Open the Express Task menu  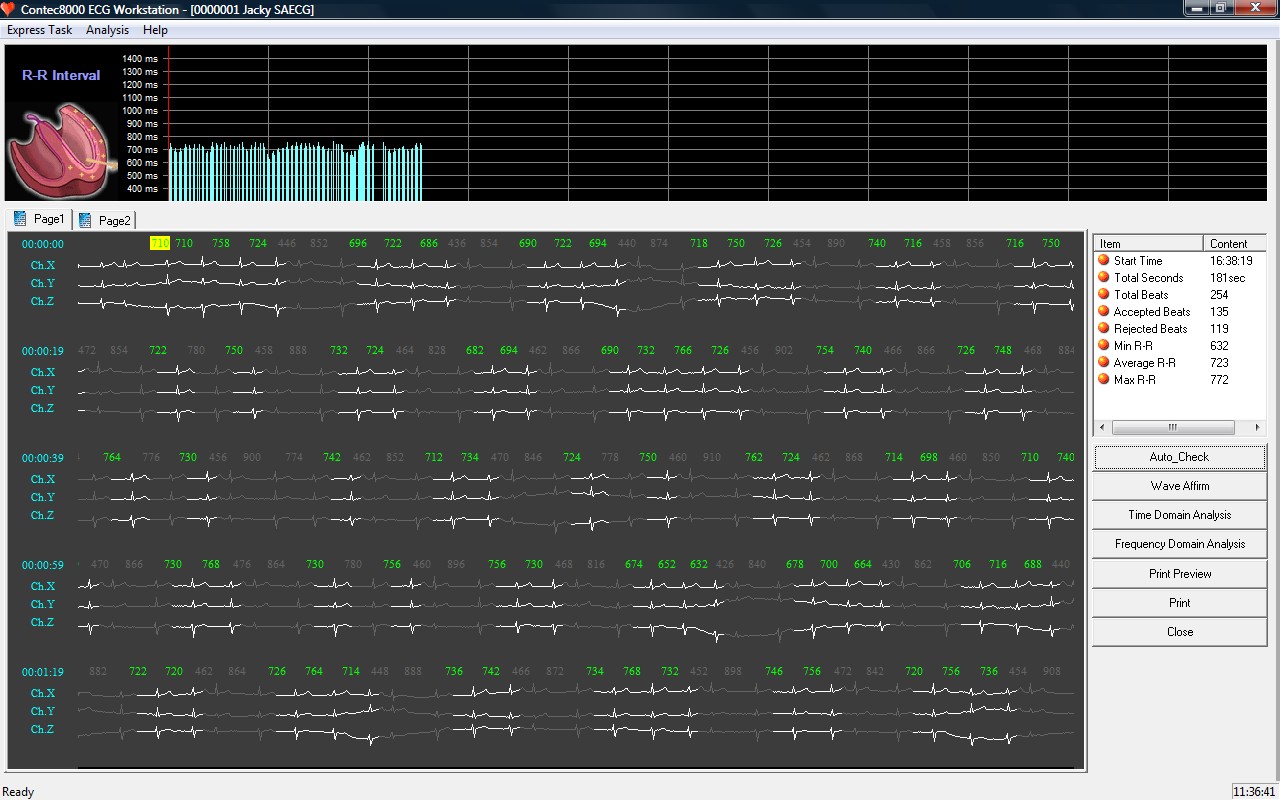40,30
